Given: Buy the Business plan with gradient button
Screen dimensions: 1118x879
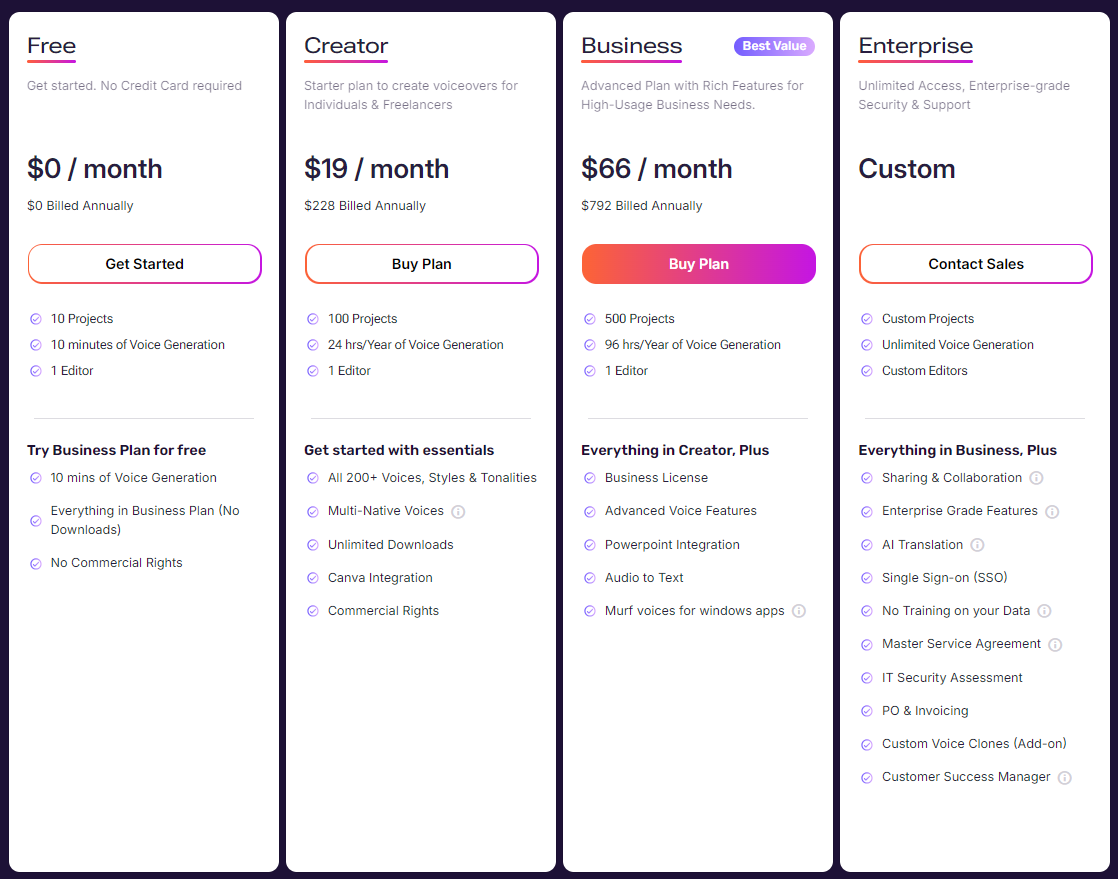Looking at the screenshot, I should point(699,264).
